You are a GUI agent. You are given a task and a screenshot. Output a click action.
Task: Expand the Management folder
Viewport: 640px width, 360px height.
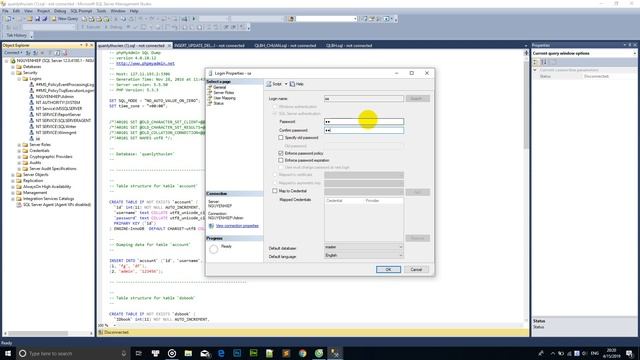point(13,193)
